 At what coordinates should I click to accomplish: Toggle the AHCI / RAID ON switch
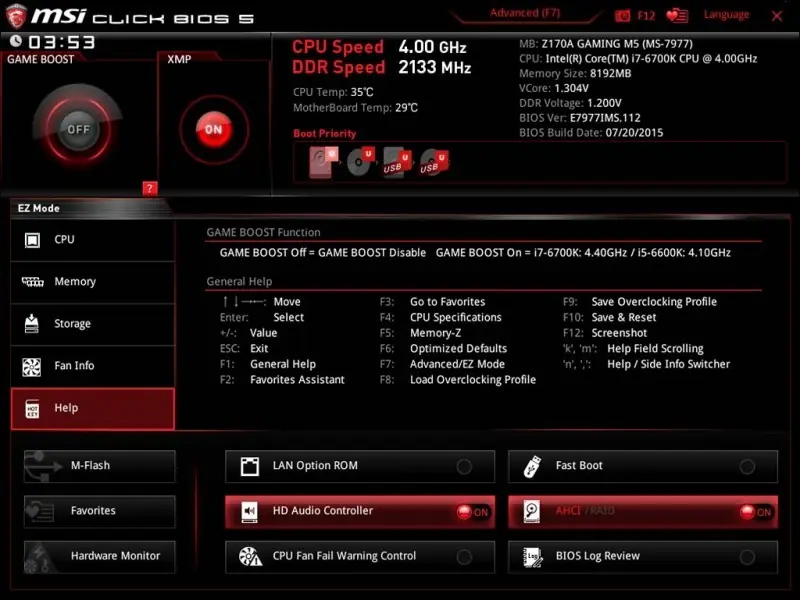pos(756,512)
